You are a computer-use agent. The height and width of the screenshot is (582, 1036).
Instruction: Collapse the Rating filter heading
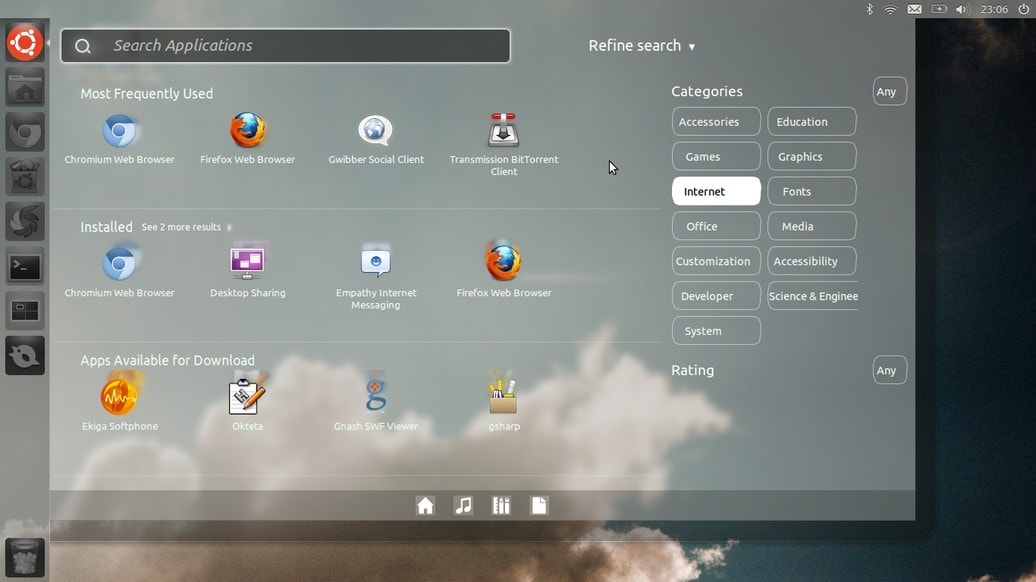[692, 370]
